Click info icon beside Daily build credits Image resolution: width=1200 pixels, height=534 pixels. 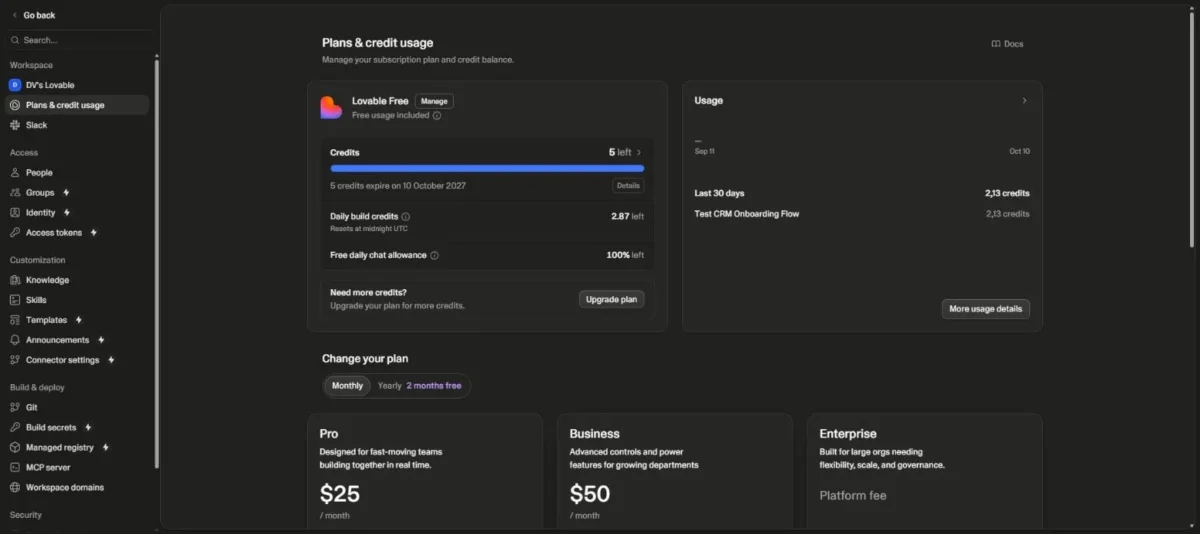coord(406,216)
